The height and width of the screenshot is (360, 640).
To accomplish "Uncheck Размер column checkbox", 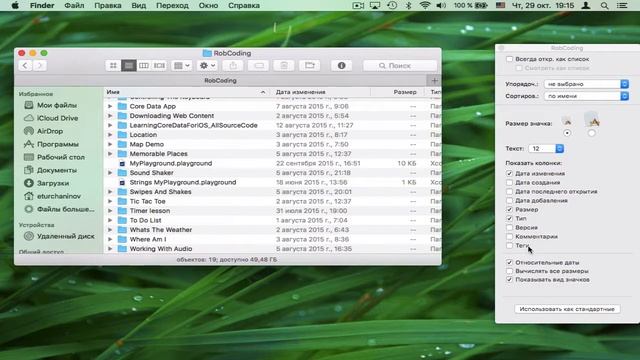I will coord(509,209).
